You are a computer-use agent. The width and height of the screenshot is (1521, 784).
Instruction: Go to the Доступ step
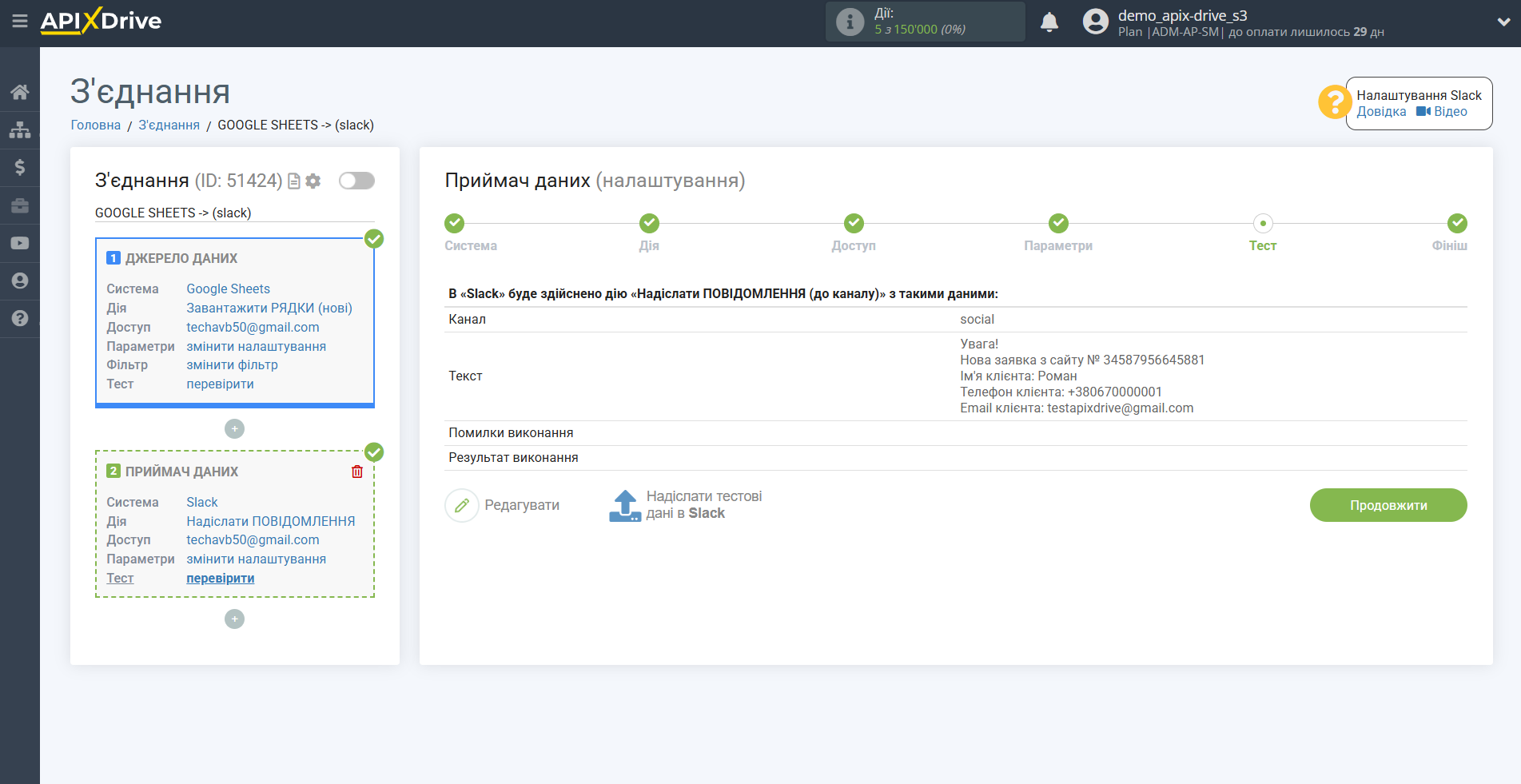(854, 223)
